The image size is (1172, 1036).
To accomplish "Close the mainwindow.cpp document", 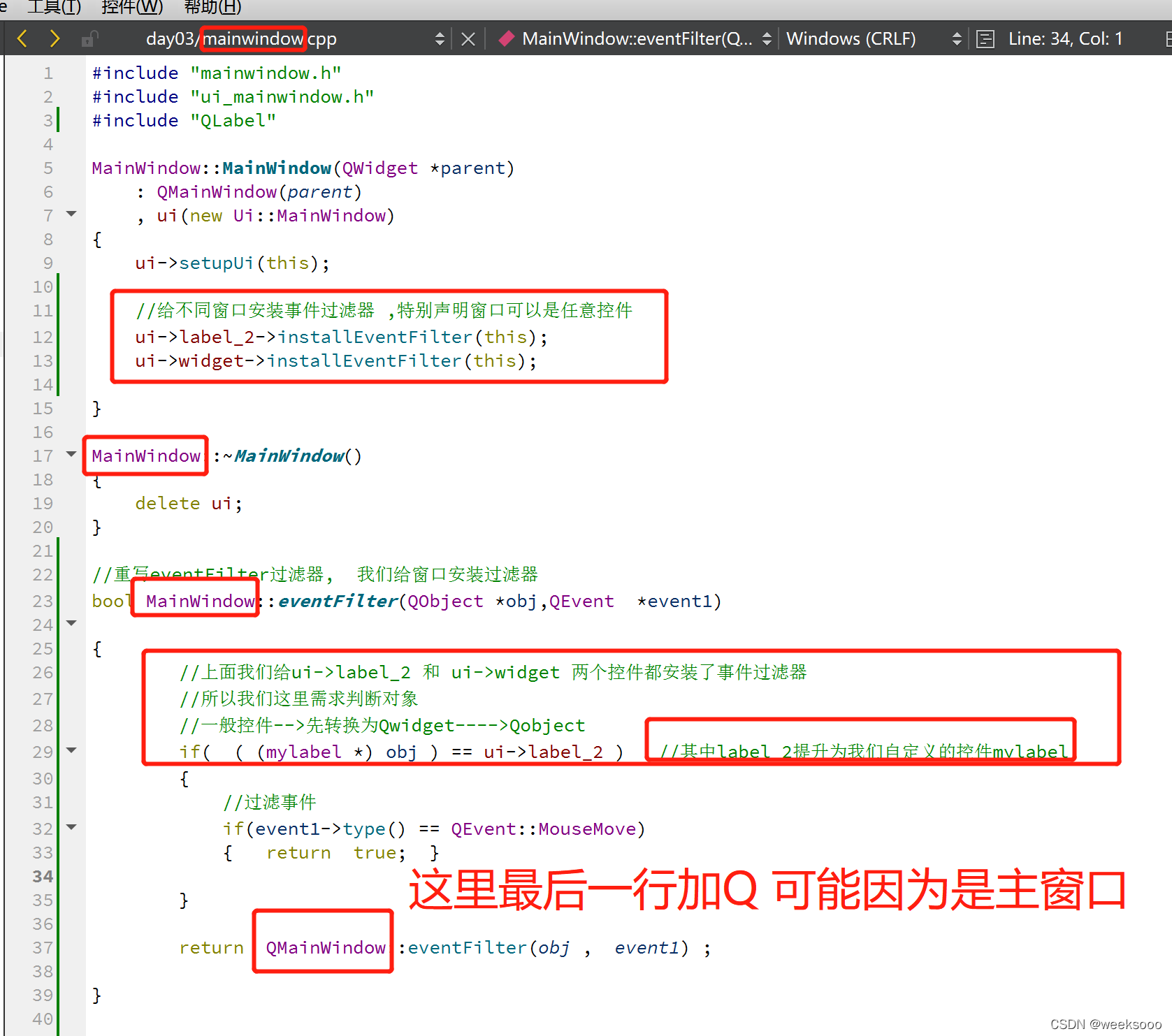I will 468,39.
